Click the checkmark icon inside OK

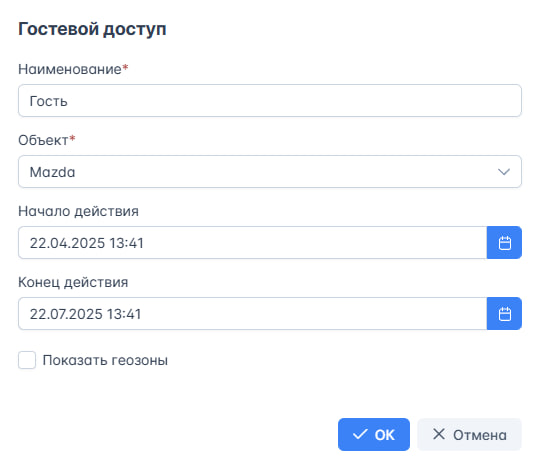(360, 435)
